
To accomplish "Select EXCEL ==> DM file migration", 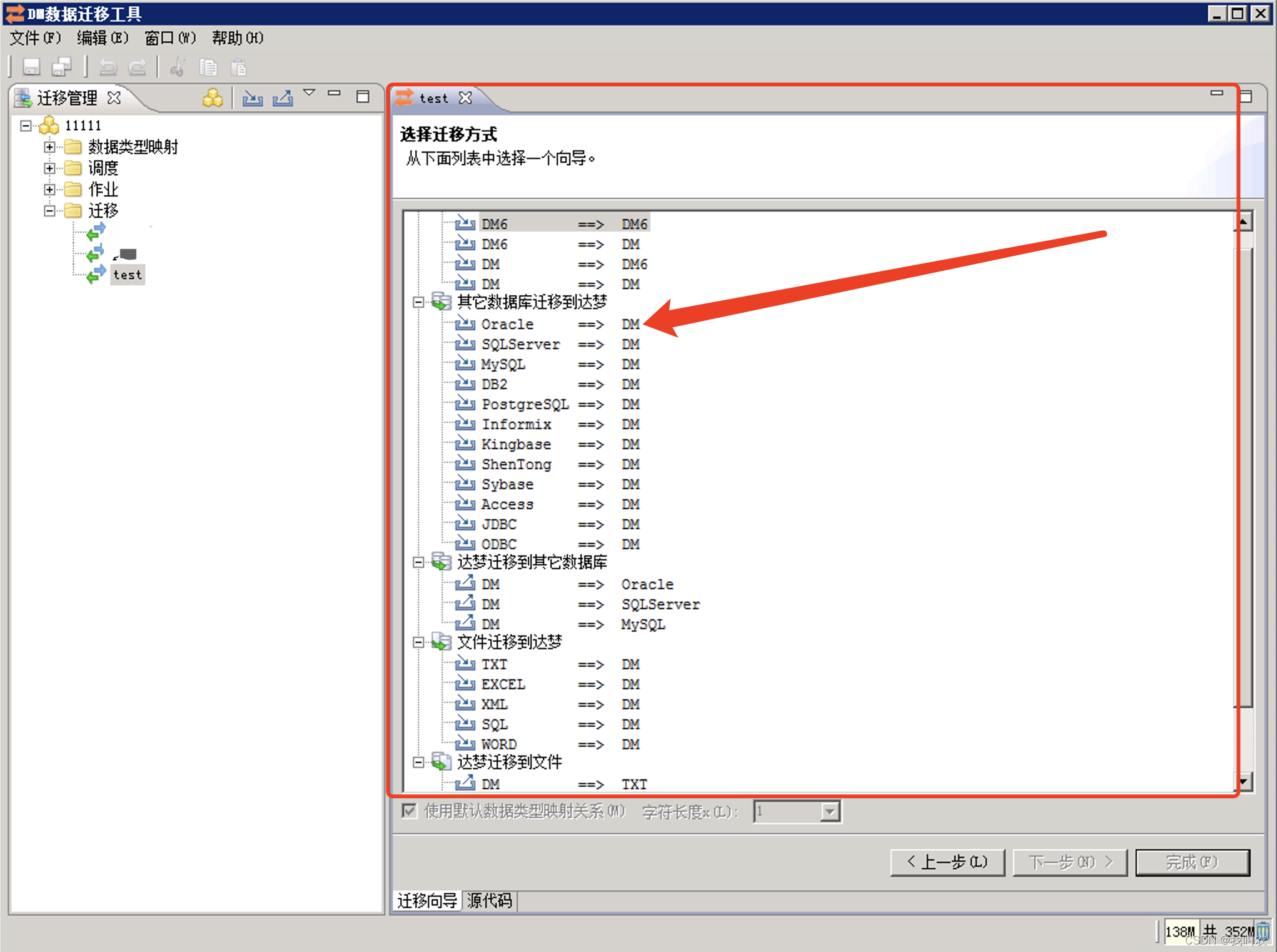I will point(547,685).
